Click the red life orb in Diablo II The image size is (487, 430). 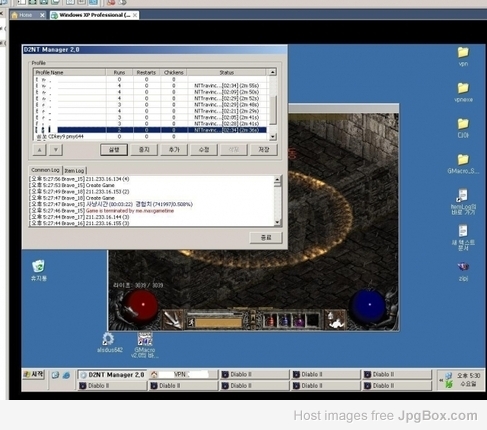(143, 305)
